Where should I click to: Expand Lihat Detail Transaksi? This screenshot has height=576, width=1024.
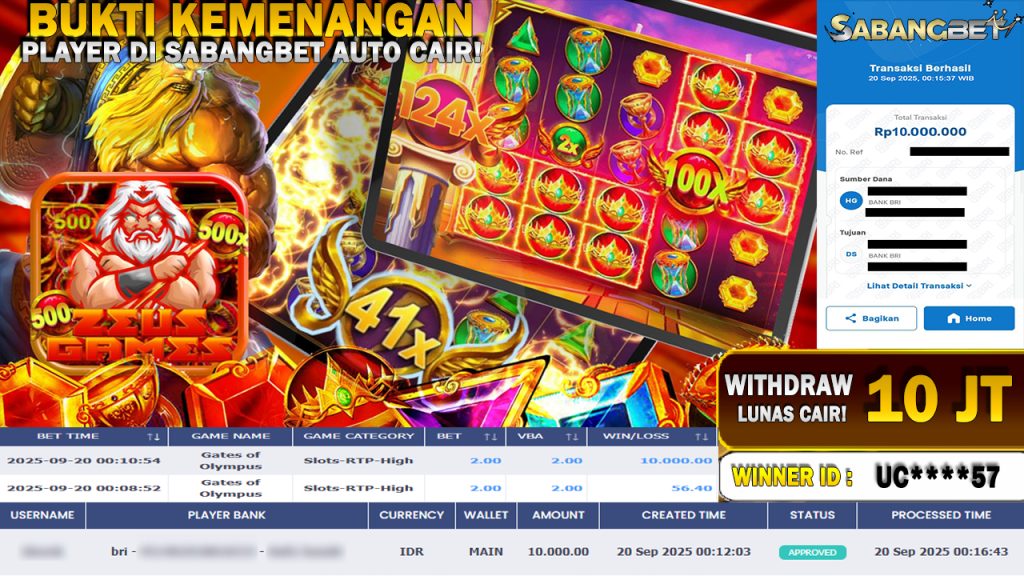(x=919, y=285)
